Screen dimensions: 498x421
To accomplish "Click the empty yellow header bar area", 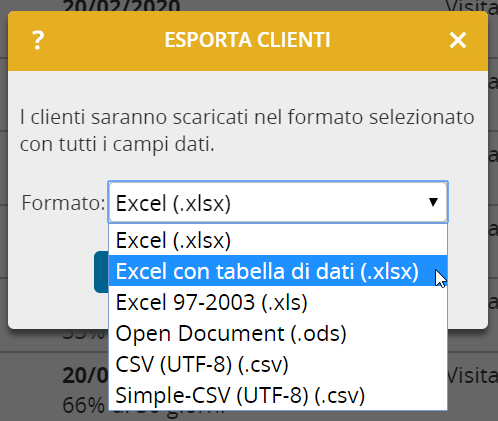I will (x=387, y=40).
